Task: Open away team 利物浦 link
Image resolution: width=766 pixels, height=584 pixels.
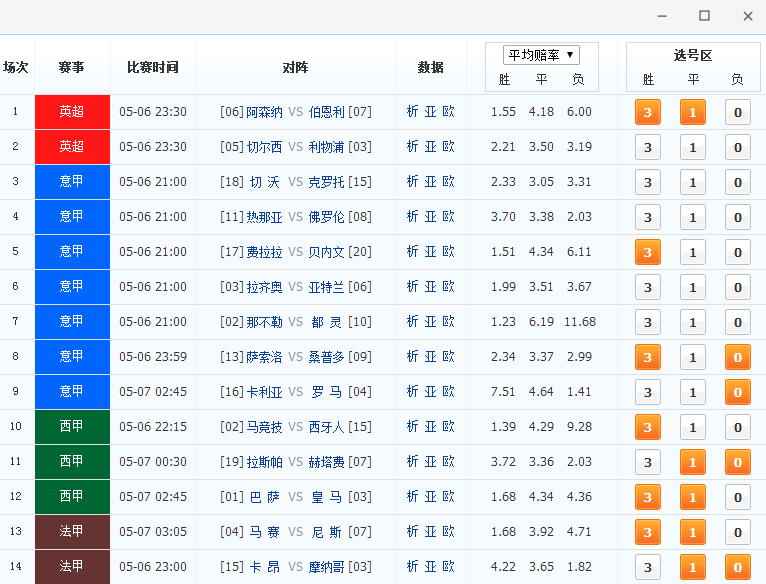Action: (326, 147)
